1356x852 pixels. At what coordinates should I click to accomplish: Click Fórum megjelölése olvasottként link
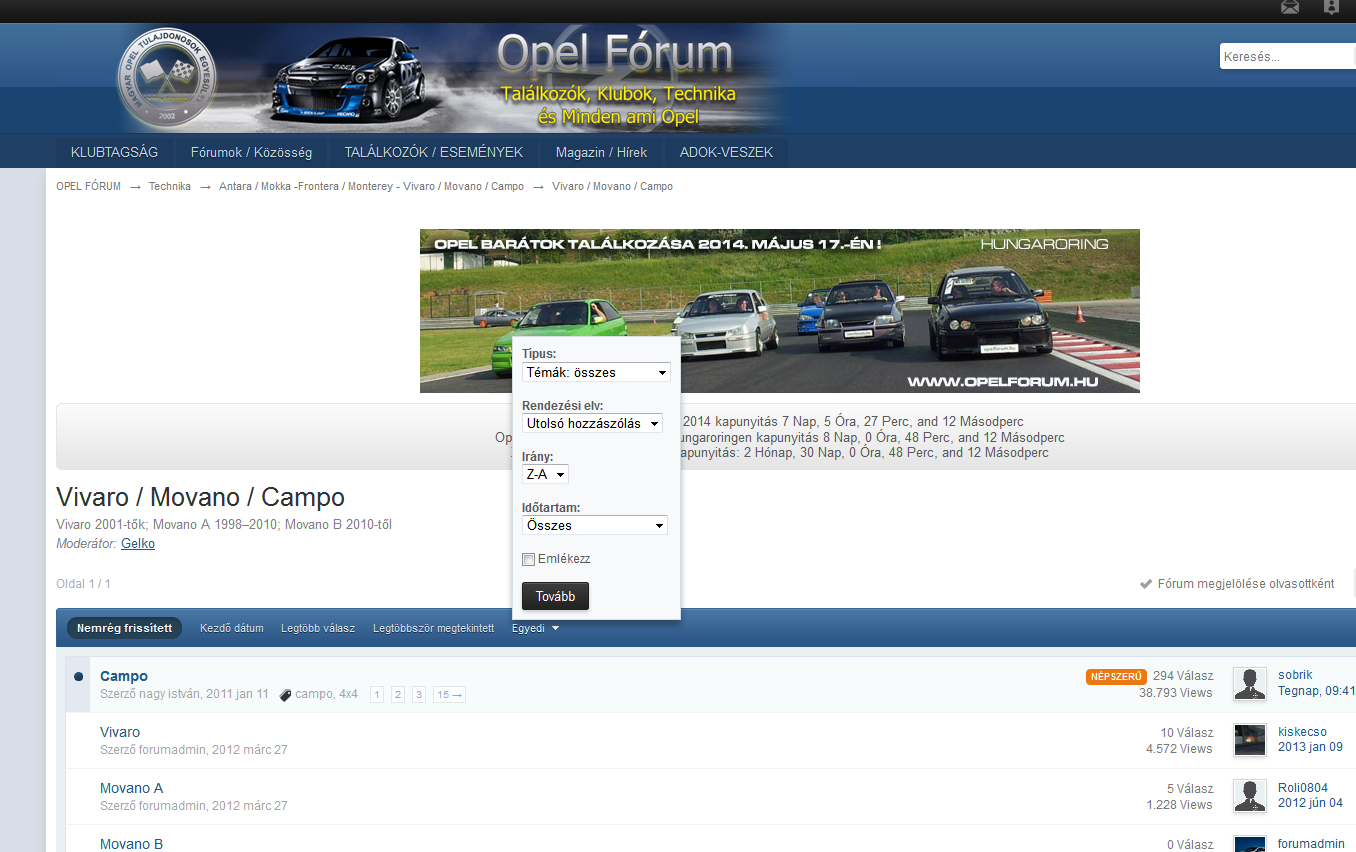pos(1246,584)
